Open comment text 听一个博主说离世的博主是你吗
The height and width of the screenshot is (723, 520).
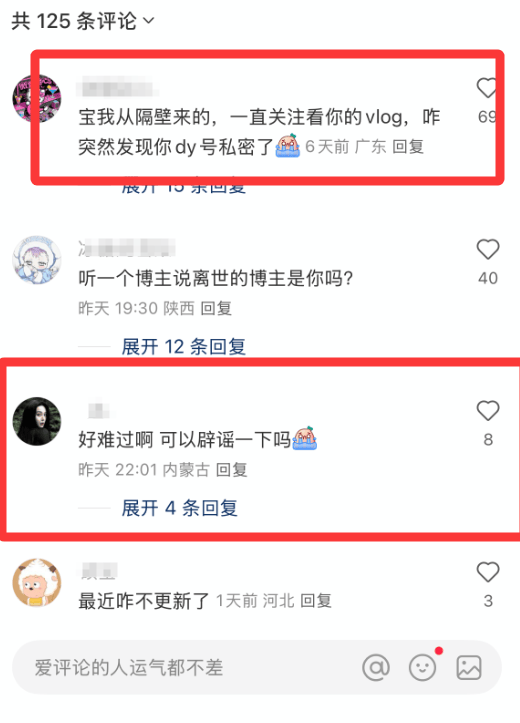click(216, 279)
